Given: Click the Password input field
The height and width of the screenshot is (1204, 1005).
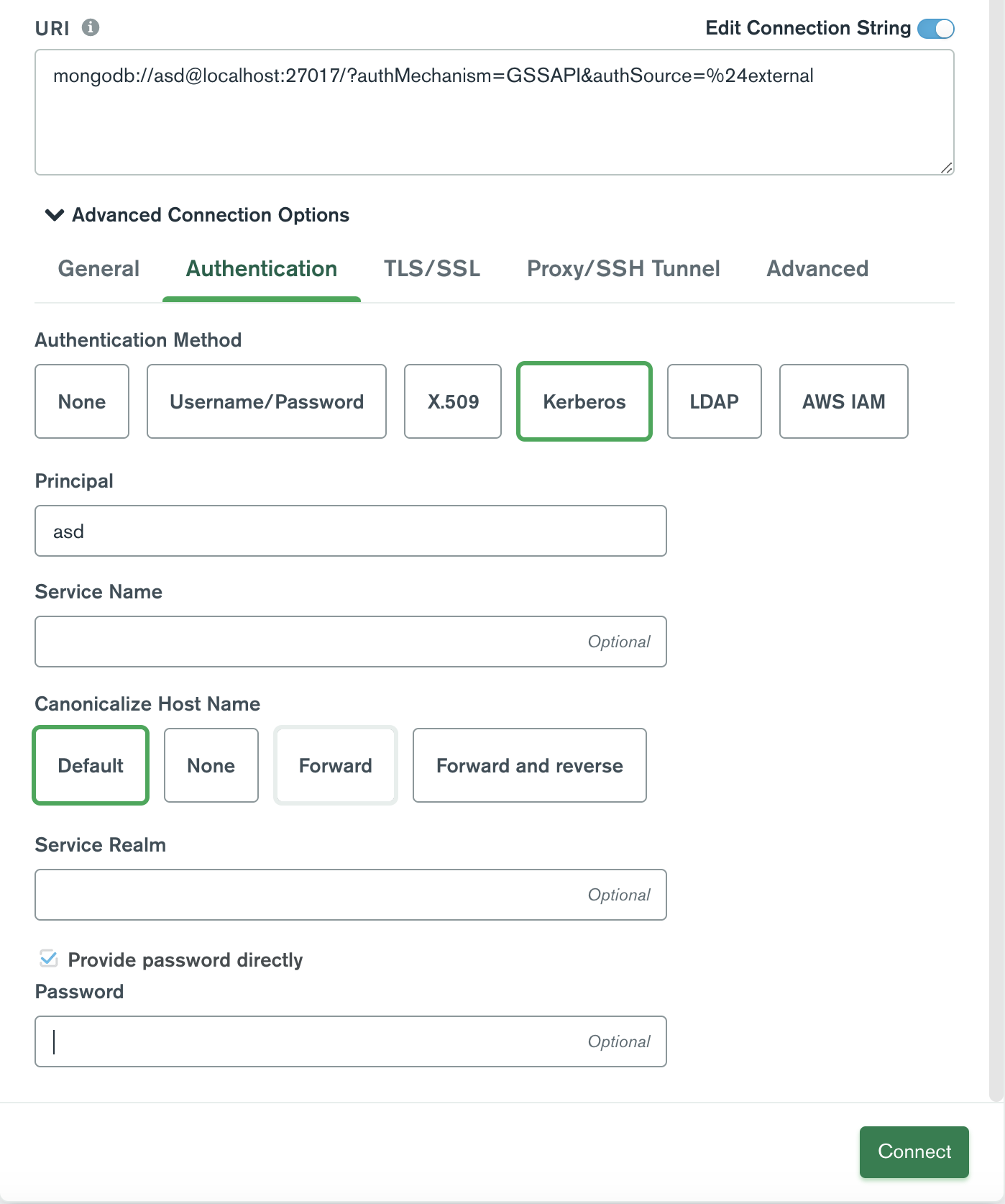Looking at the screenshot, I should [x=351, y=1041].
